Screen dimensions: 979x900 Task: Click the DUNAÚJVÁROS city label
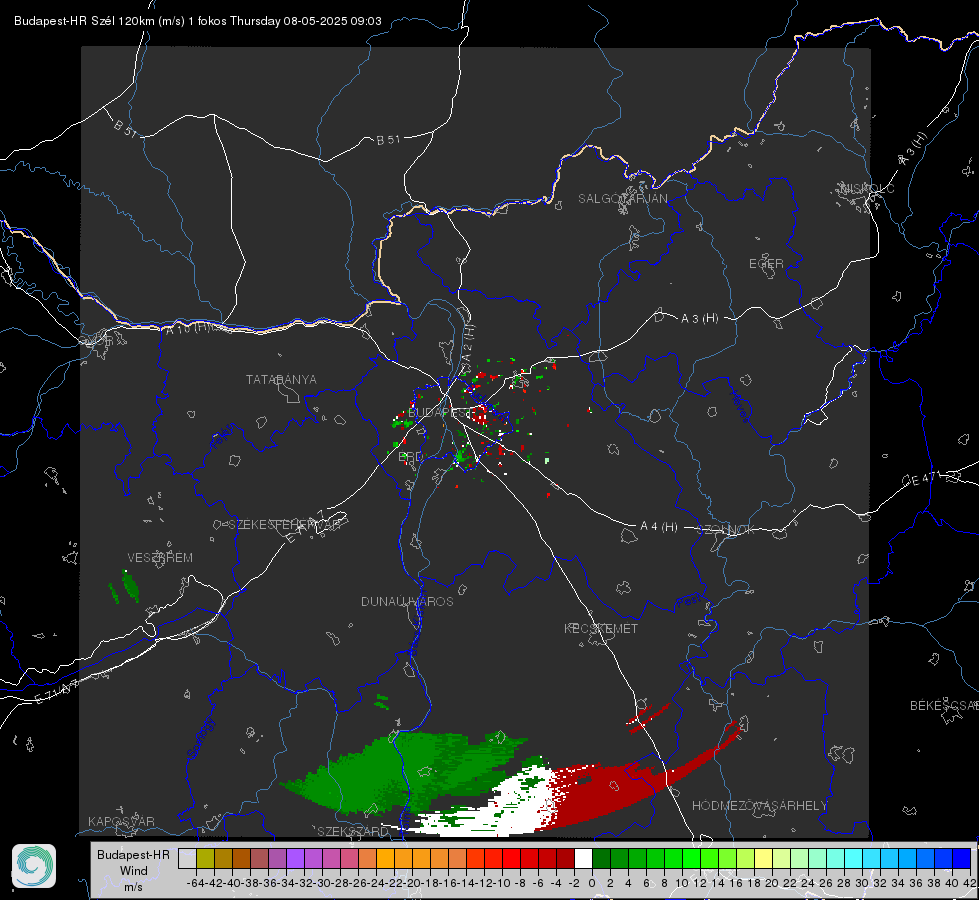click(x=407, y=601)
